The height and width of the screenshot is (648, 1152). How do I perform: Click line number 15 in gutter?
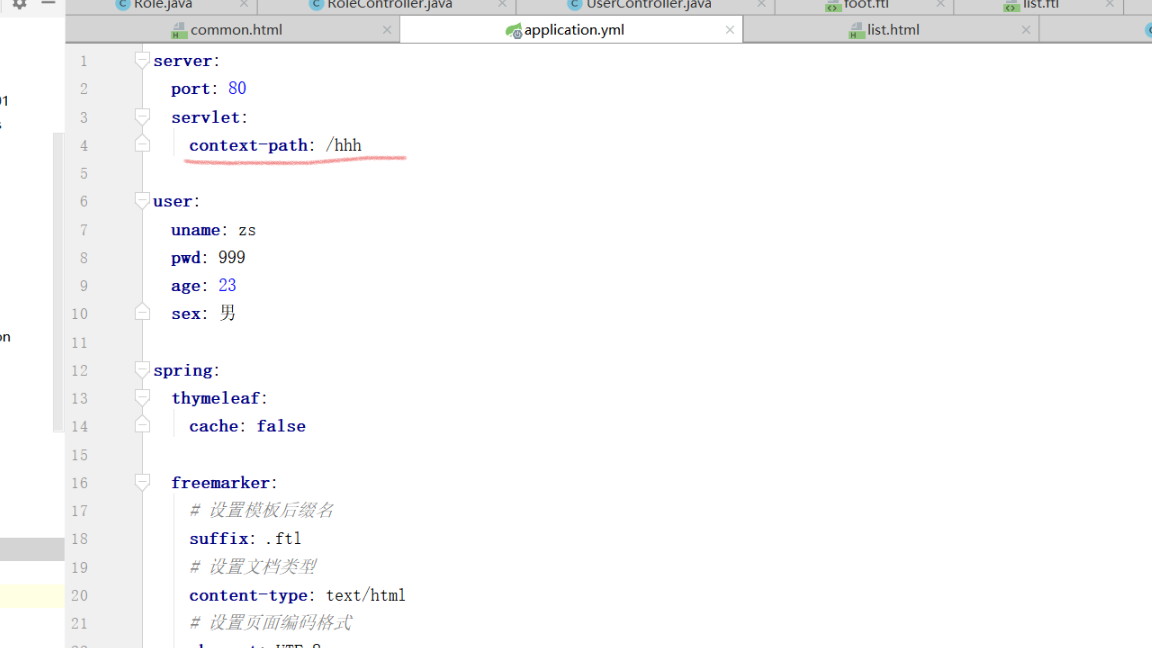(79, 455)
